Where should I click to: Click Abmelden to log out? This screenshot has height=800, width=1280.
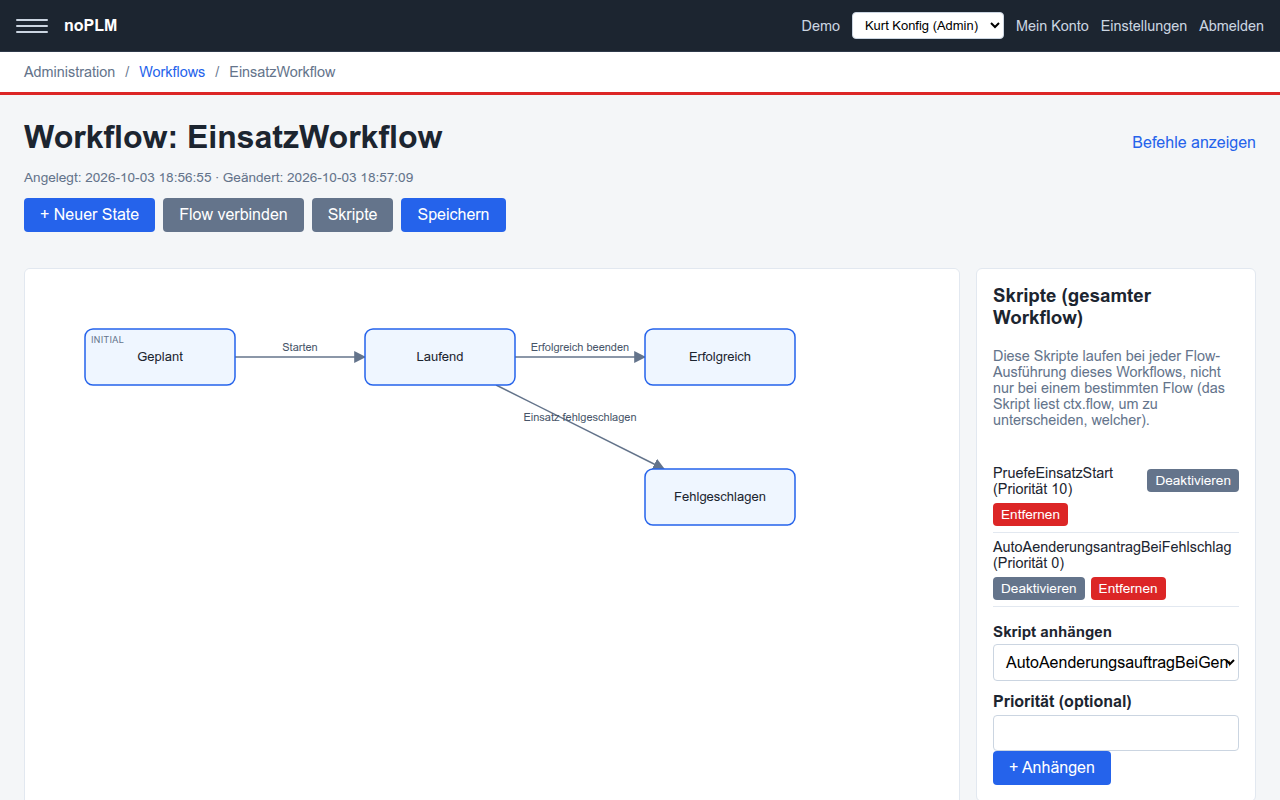(1231, 26)
